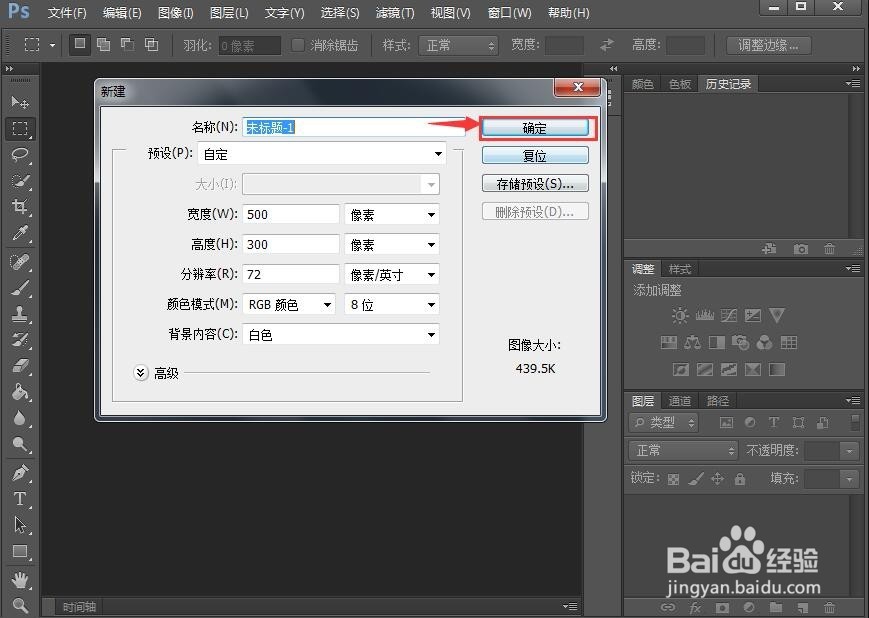Image resolution: width=869 pixels, height=618 pixels.
Task: Select the Lasso tool
Action: click(x=20, y=155)
